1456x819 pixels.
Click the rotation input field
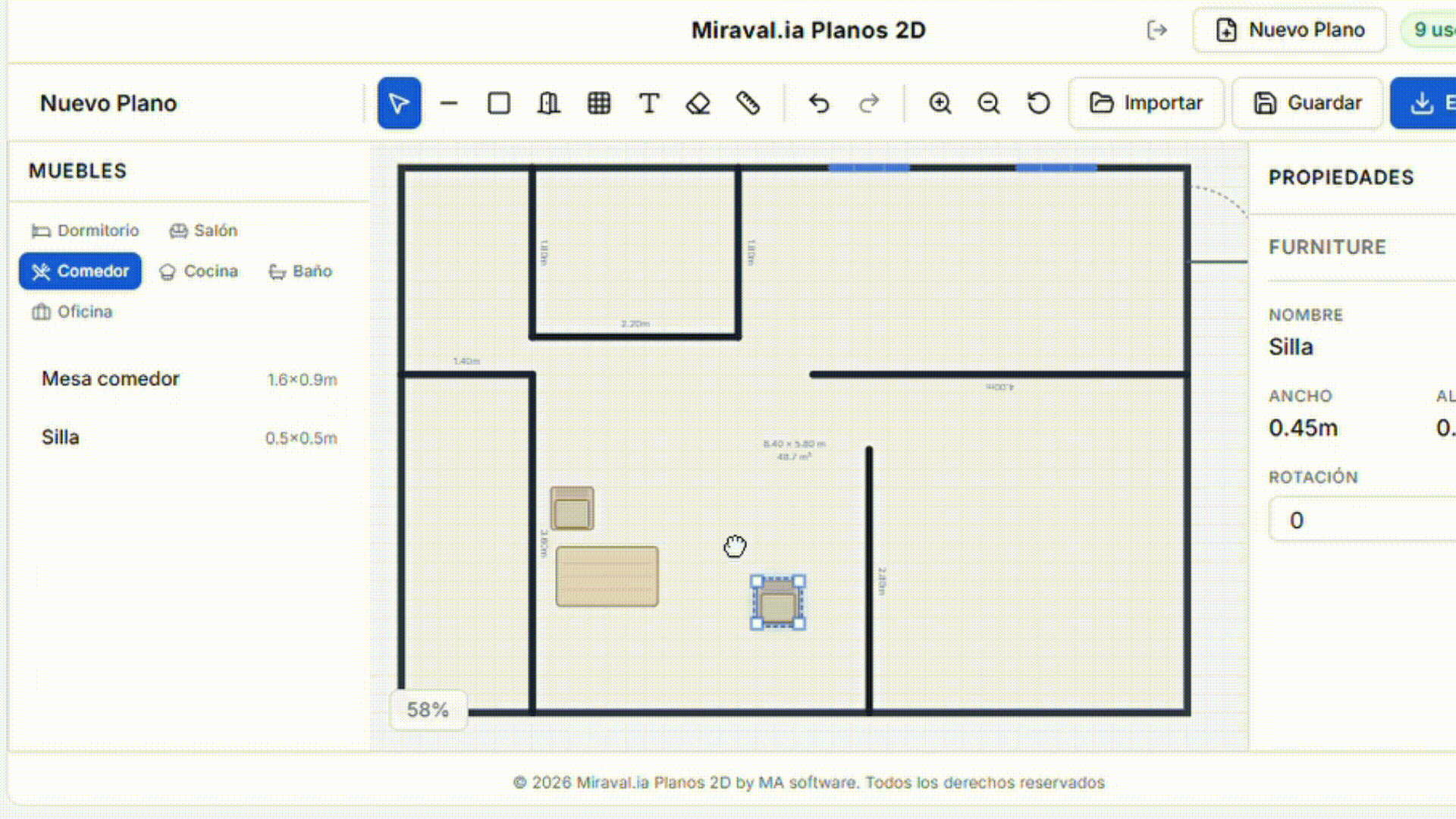tap(1363, 519)
